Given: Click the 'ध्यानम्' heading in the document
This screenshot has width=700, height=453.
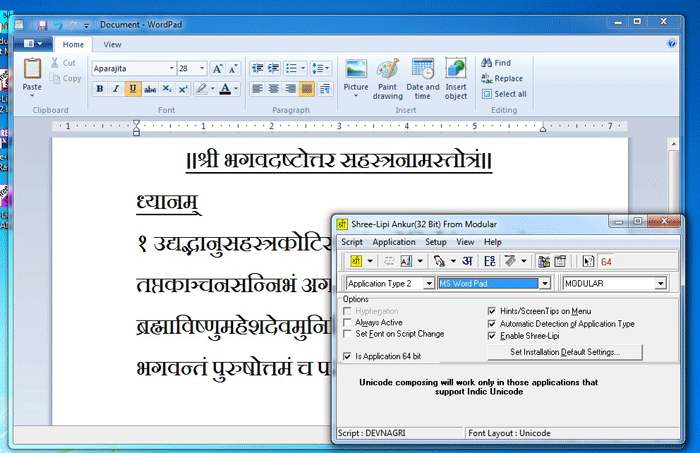Looking at the screenshot, I should point(168,203).
